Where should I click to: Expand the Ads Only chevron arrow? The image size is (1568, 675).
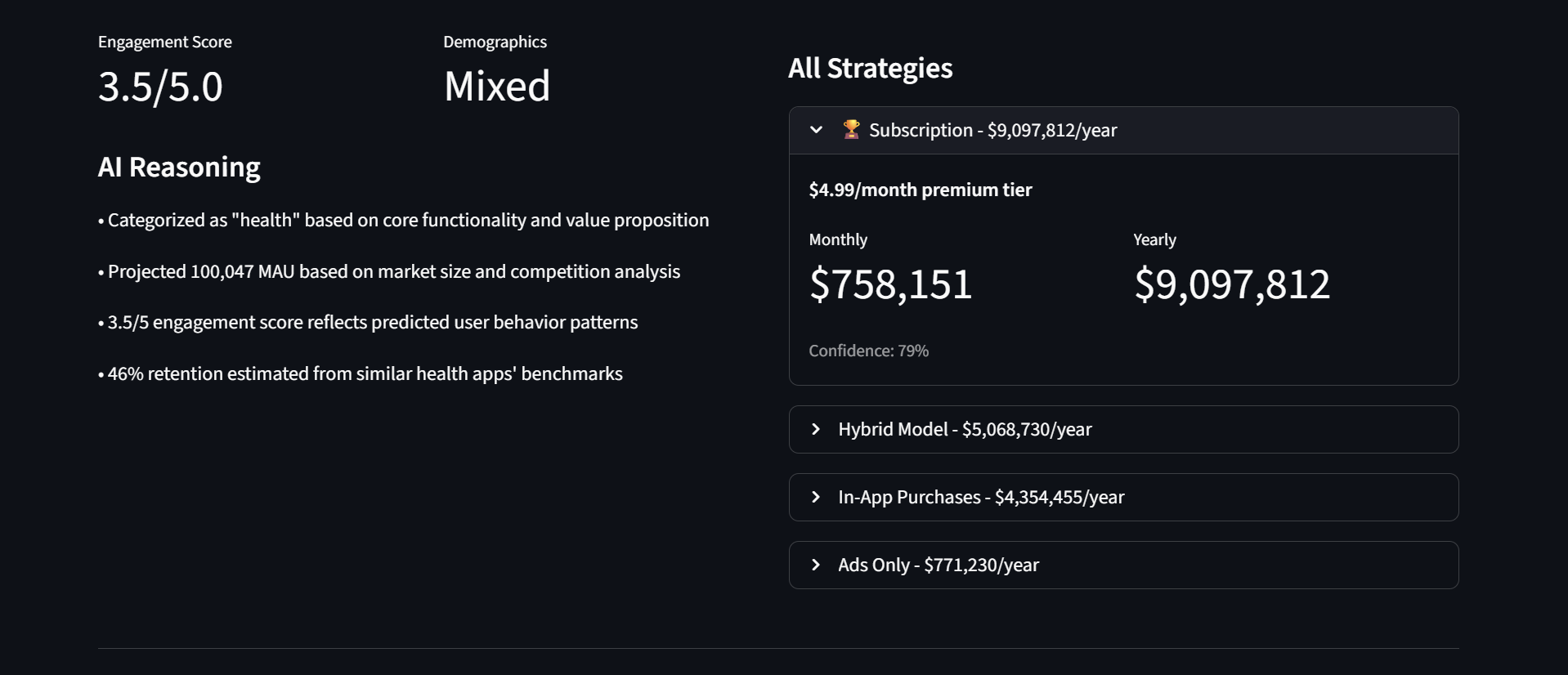pos(815,565)
